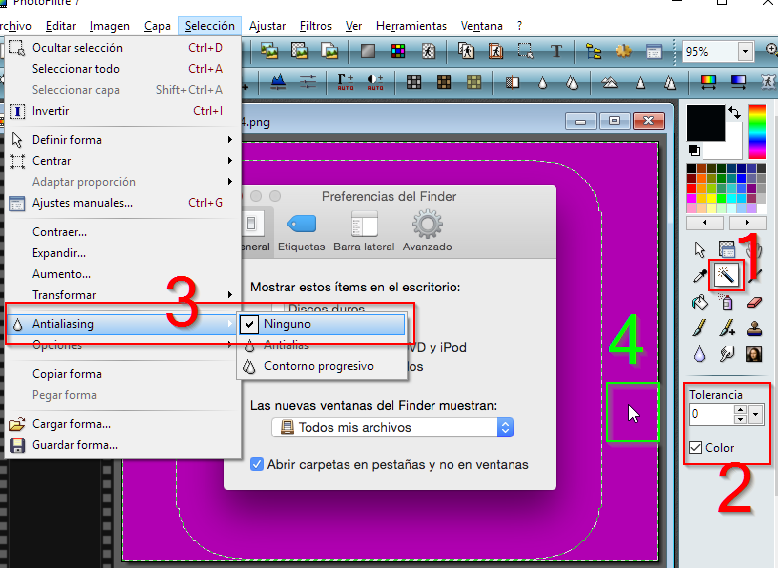Image resolution: width=778 pixels, height=568 pixels.
Task: Expand the Centrar submenu
Action: 123,161
